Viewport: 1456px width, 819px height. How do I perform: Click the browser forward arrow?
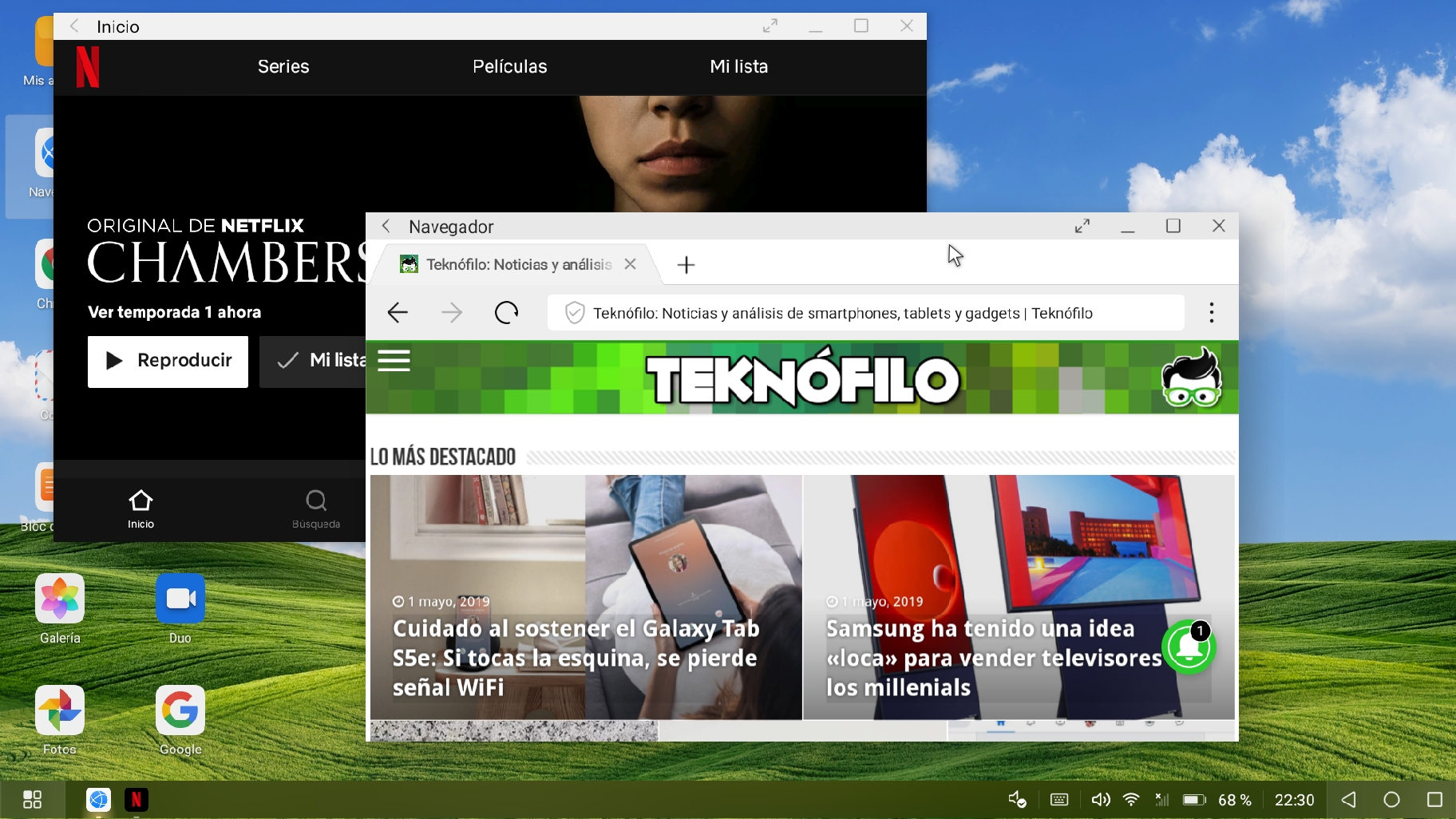[x=452, y=313]
